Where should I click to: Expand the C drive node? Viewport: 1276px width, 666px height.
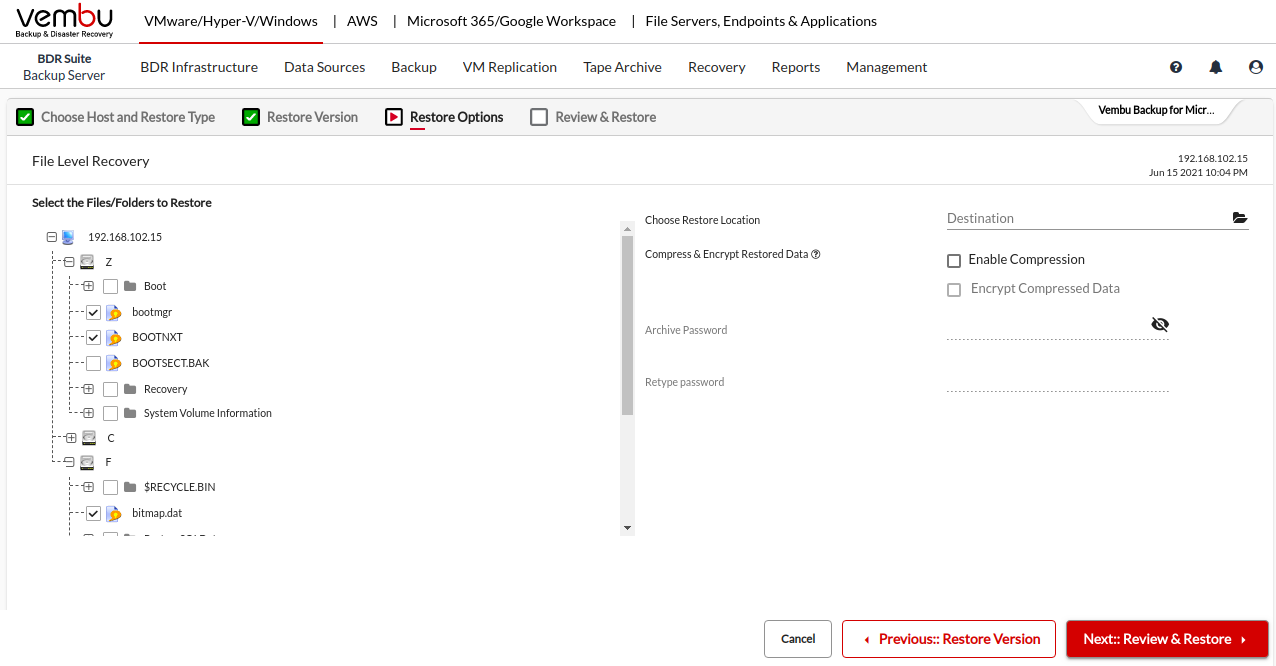click(70, 438)
